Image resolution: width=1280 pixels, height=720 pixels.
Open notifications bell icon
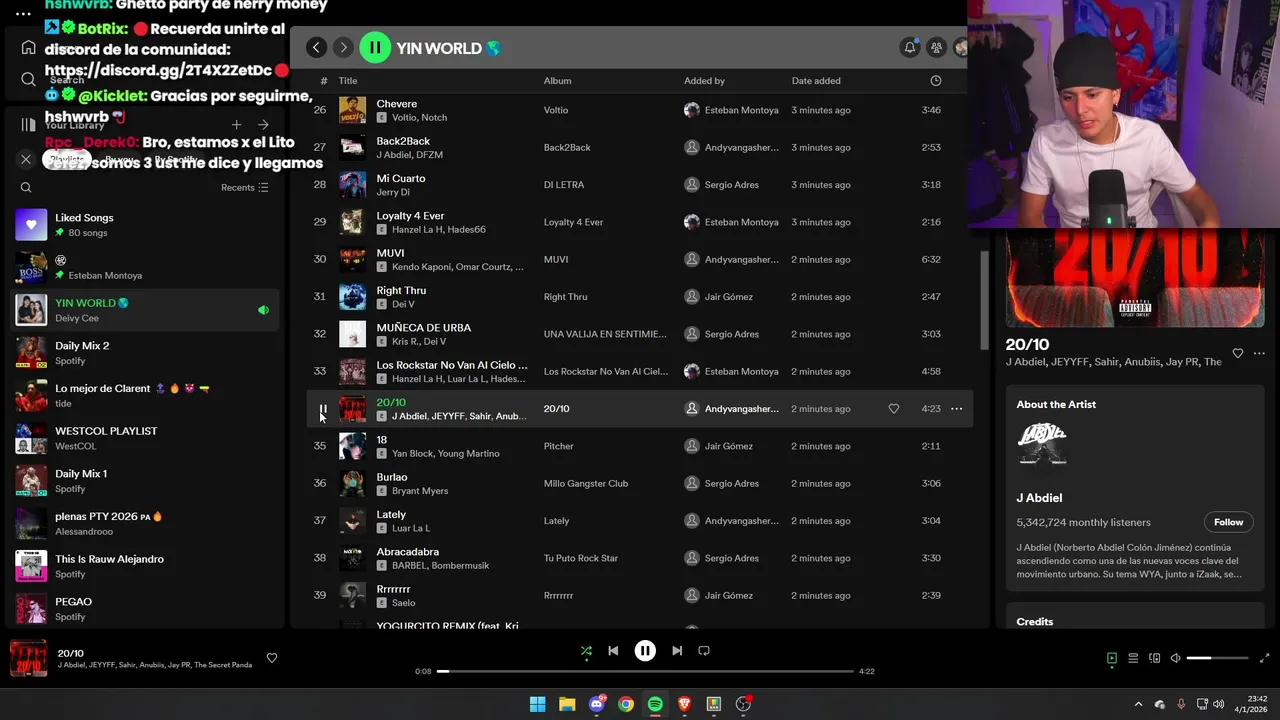(910, 47)
